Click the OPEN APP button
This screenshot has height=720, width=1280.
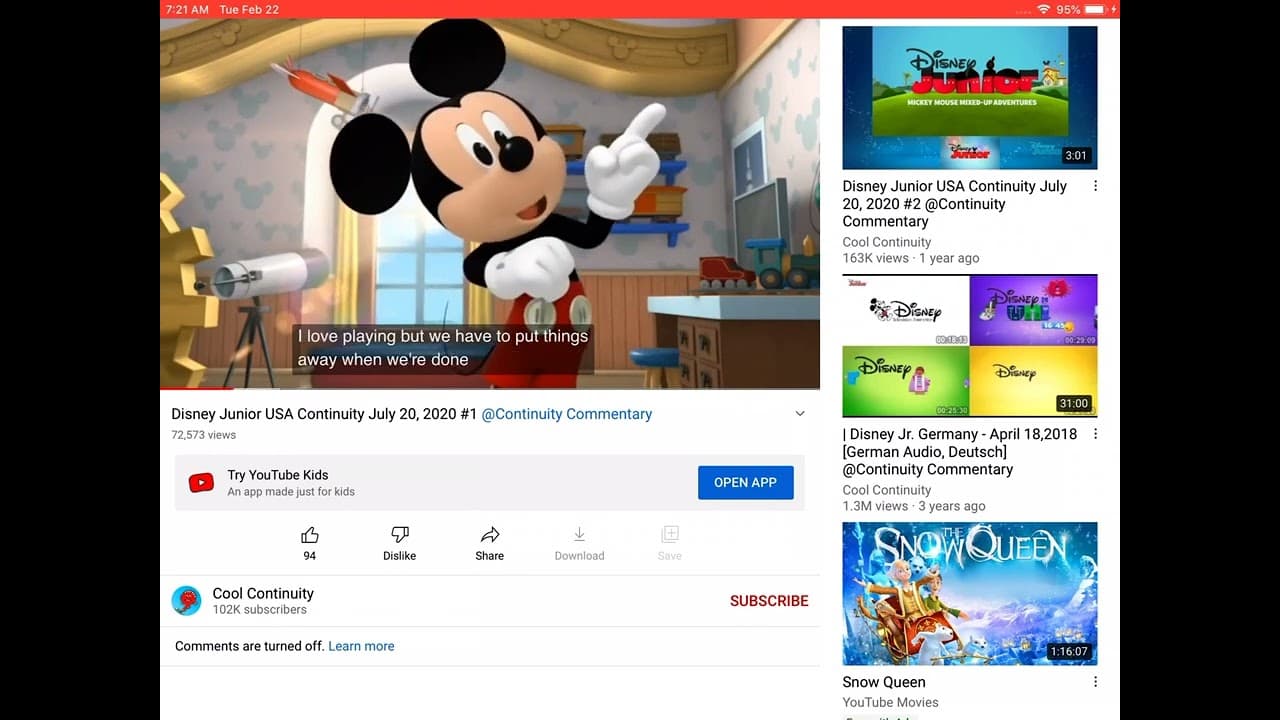745,482
